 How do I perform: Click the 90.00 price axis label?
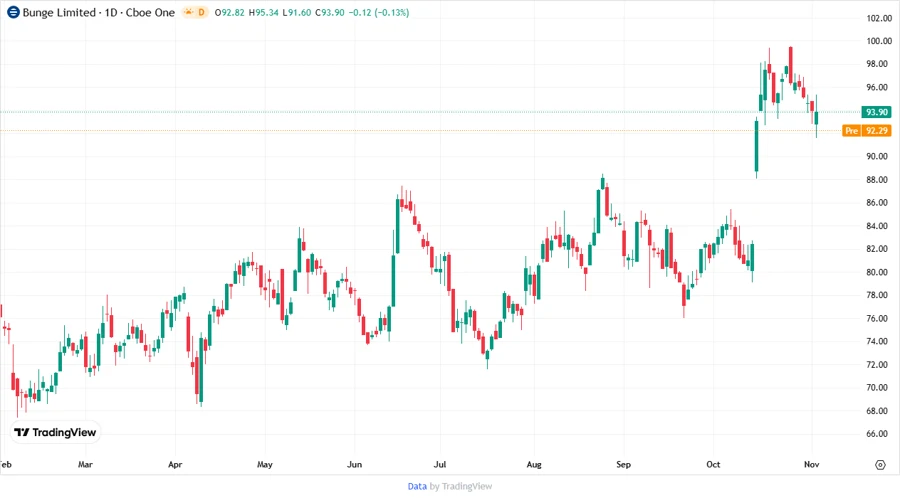(879, 157)
